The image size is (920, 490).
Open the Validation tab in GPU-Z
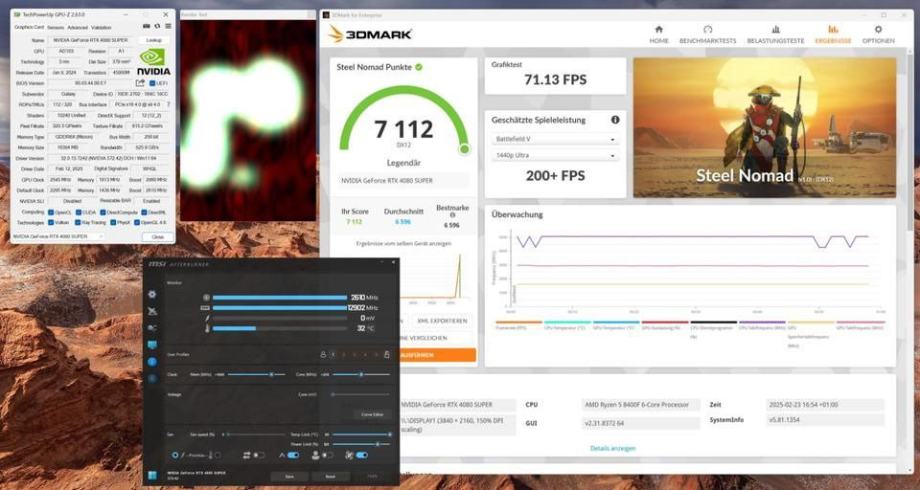101,28
